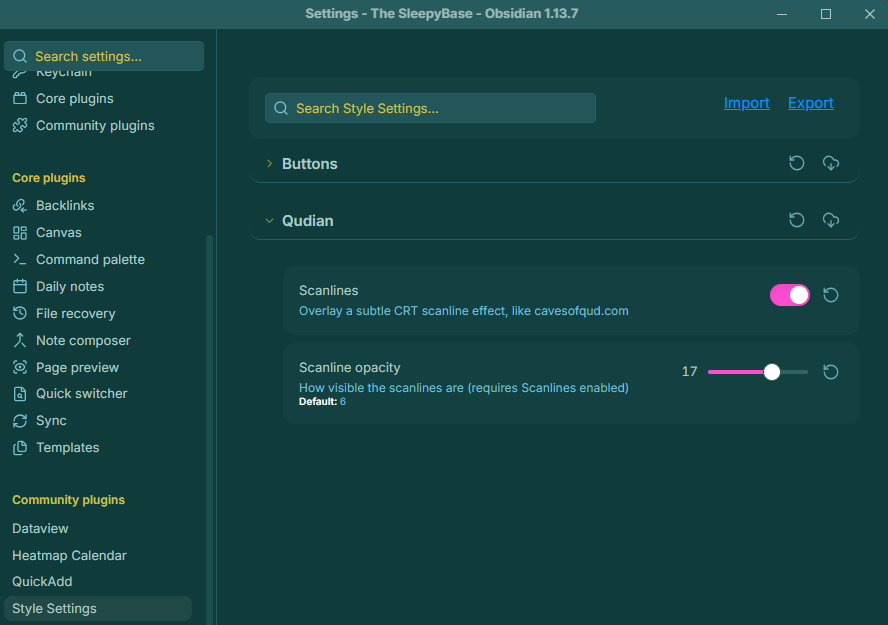Reset the Buttons section to defaults
This screenshot has width=888, height=625.
click(796, 163)
